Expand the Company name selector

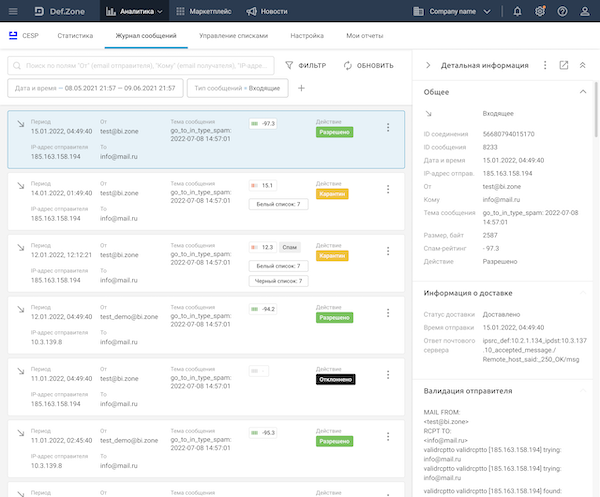[x=452, y=11]
